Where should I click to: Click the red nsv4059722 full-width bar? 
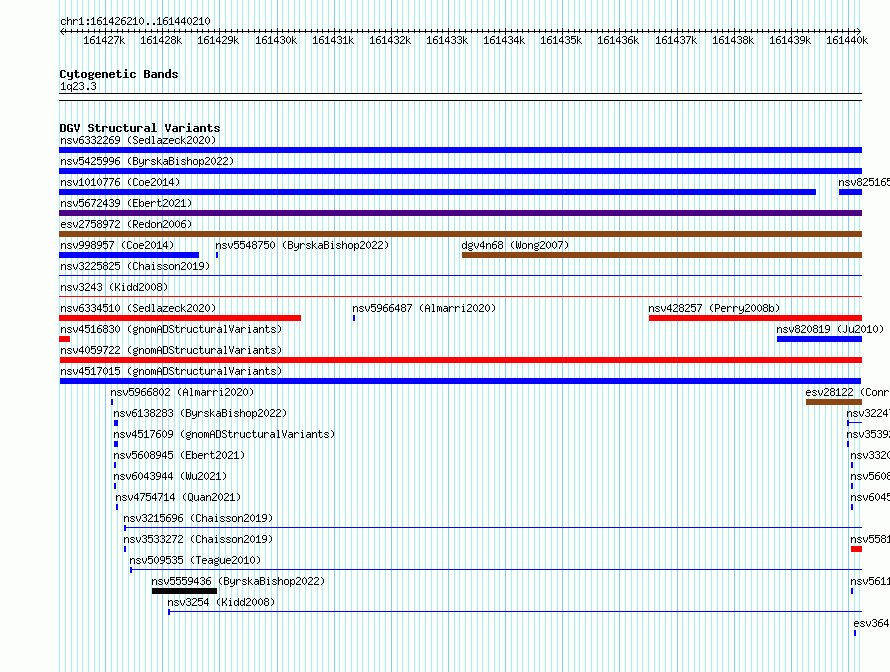460,360
